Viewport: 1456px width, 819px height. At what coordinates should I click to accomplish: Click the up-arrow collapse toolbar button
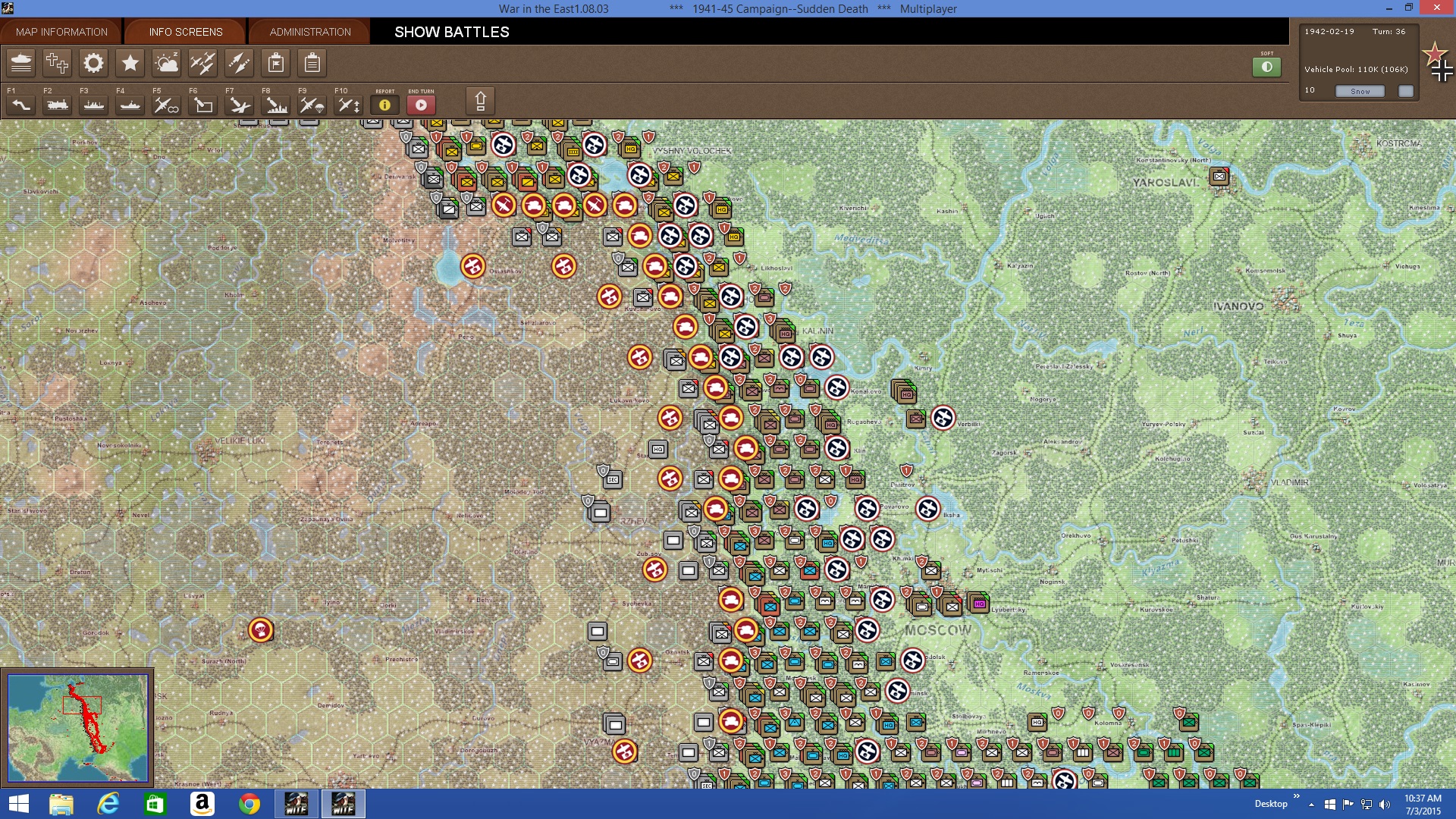pyautogui.click(x=480, y=101)
